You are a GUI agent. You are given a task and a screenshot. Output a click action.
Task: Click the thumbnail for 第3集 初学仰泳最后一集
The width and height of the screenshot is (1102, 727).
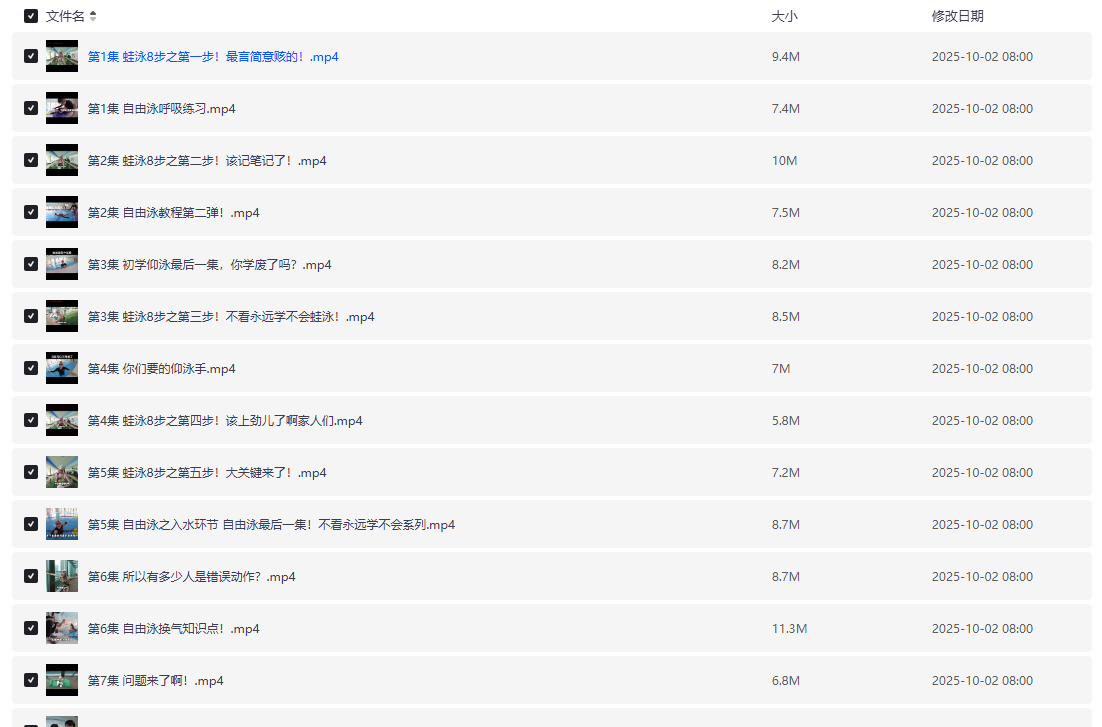[x=62, y=264]
